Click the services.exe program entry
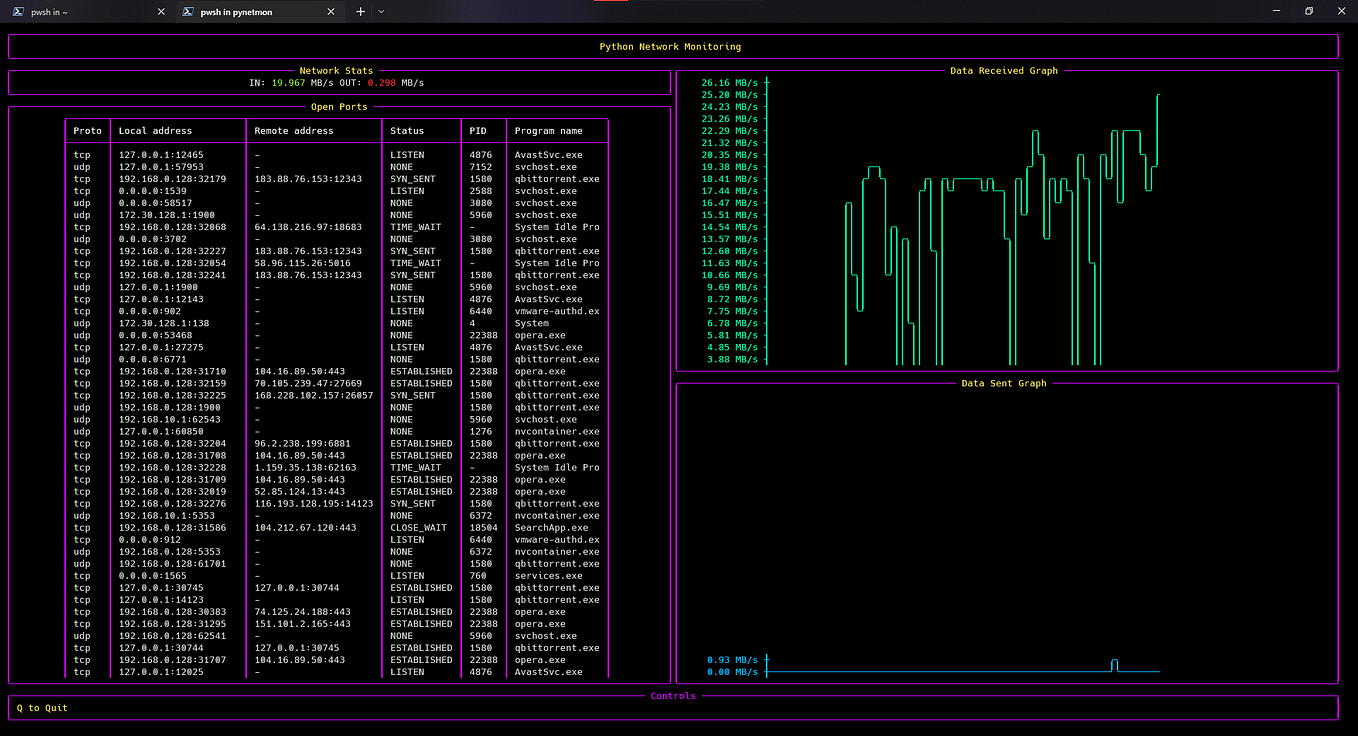1358x736 pixels. click(x=548, y=576)
